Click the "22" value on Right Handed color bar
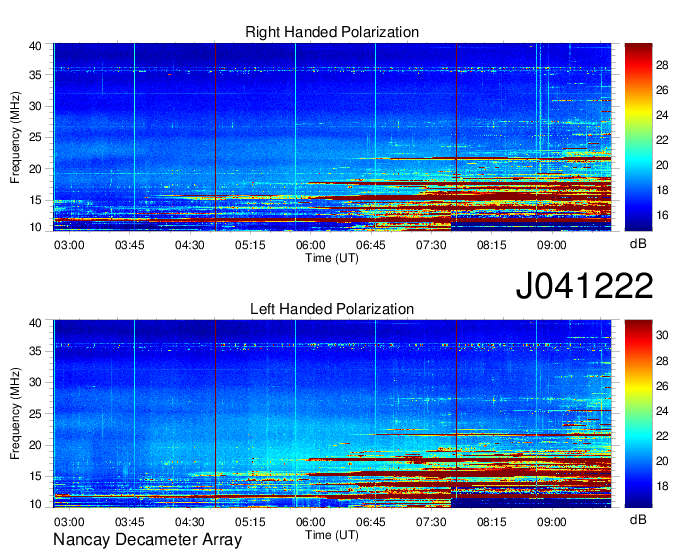680x552 pixels. [662, 140]
